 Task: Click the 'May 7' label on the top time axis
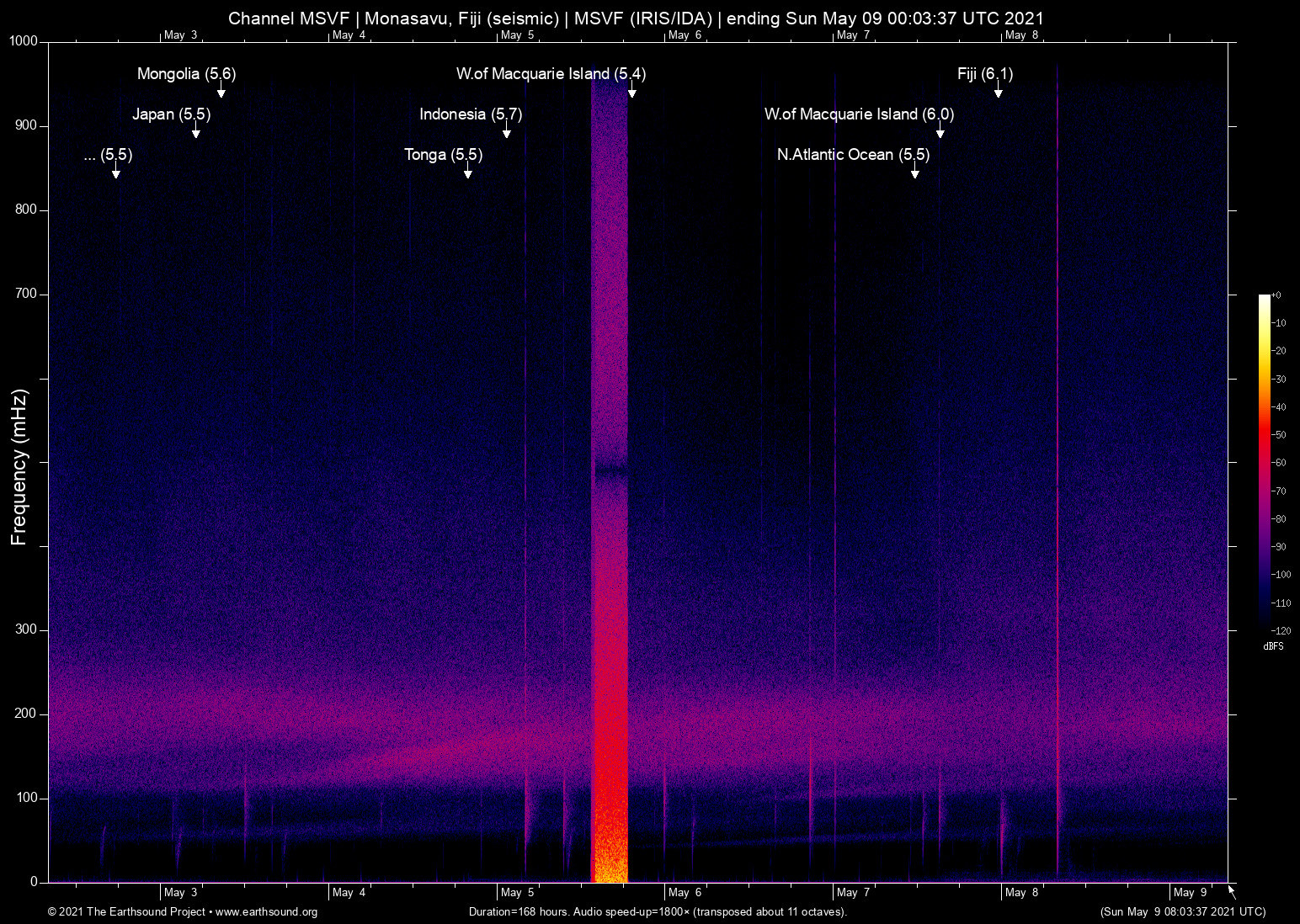(x=853, y=35)
